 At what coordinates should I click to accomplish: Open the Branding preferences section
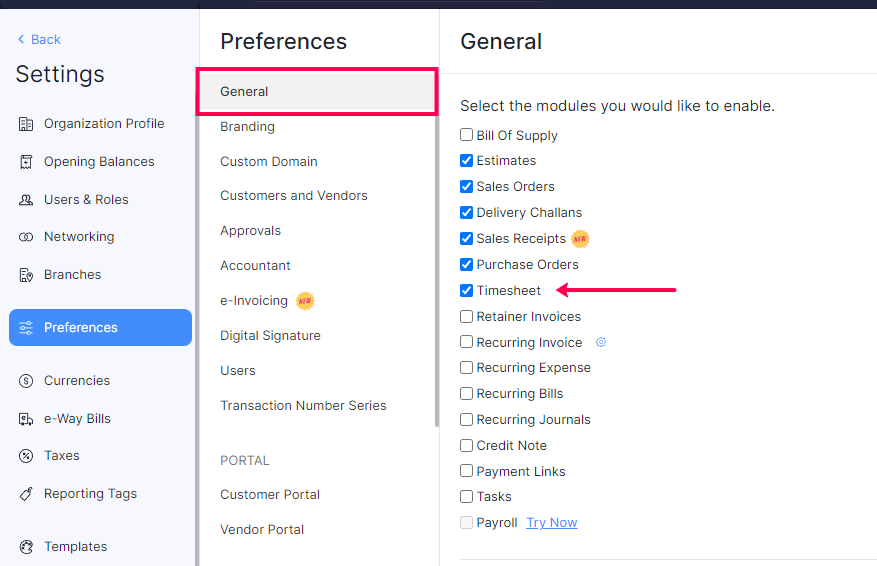click(x=247, y=127)
